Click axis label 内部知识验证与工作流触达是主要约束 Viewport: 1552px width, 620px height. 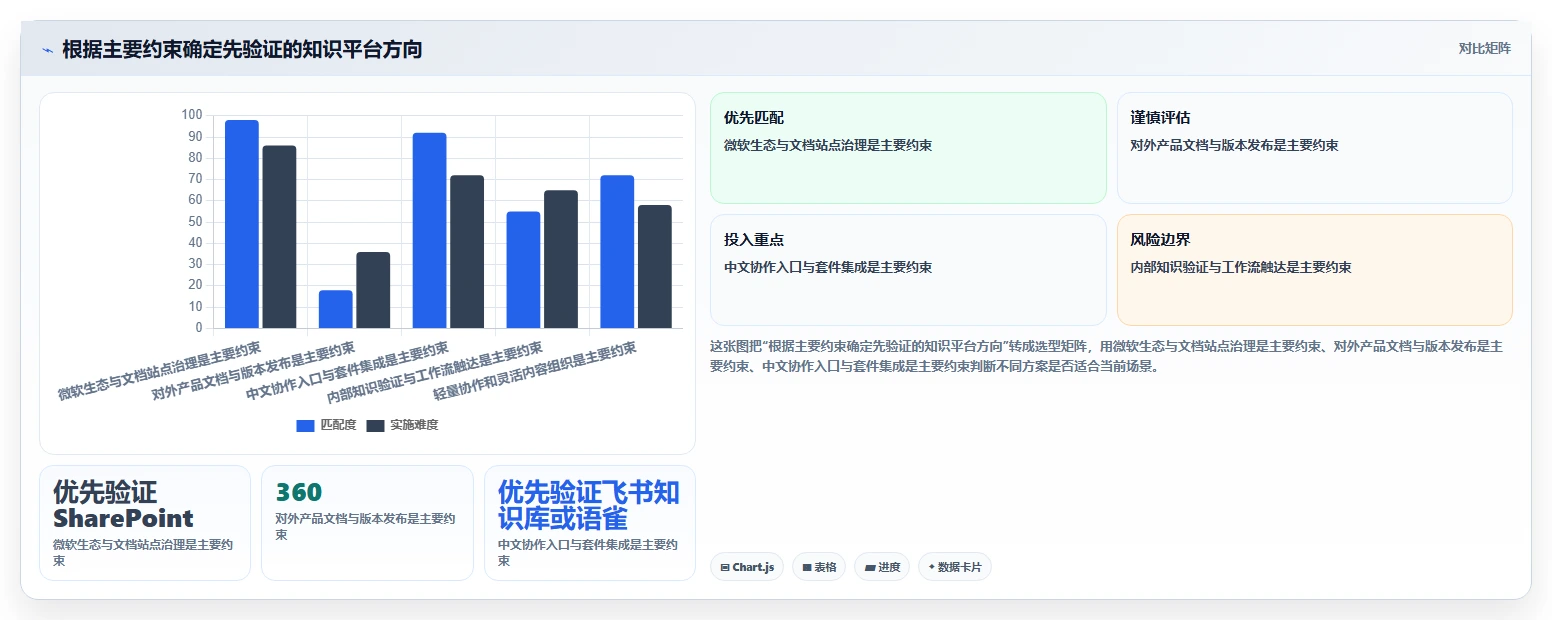tap(435, 373)
